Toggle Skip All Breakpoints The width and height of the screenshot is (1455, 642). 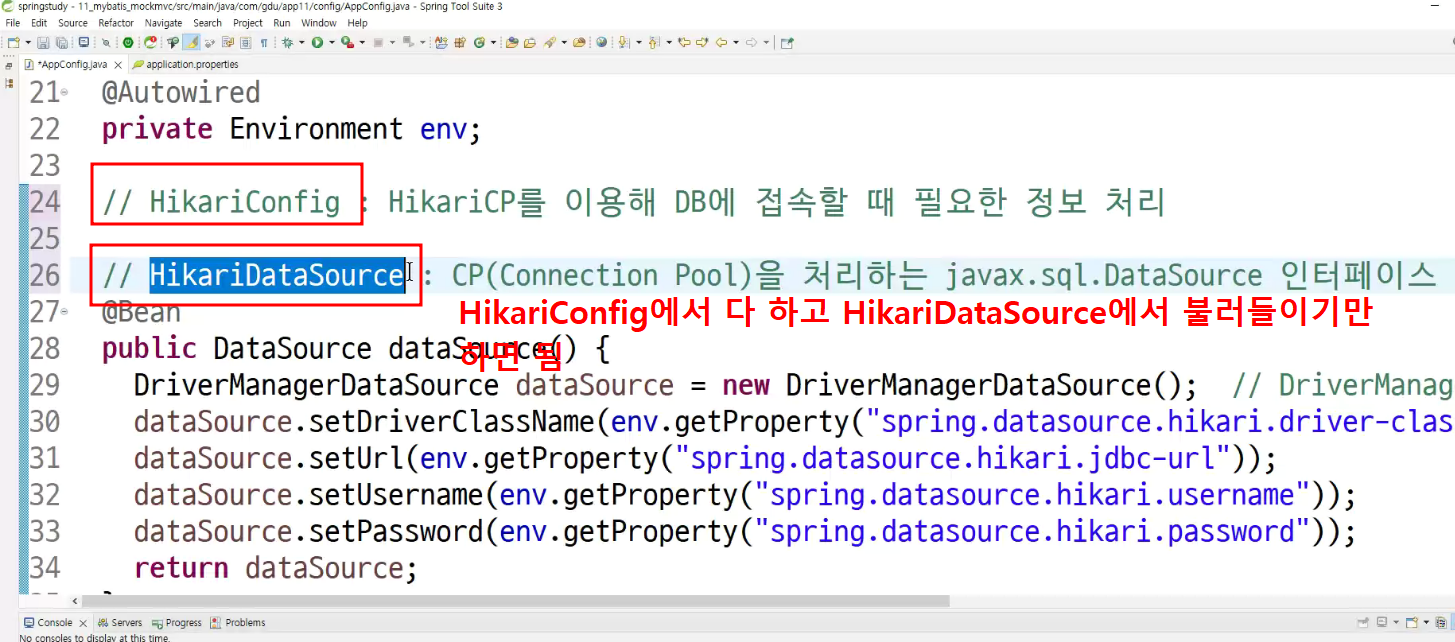coord(106,43)
